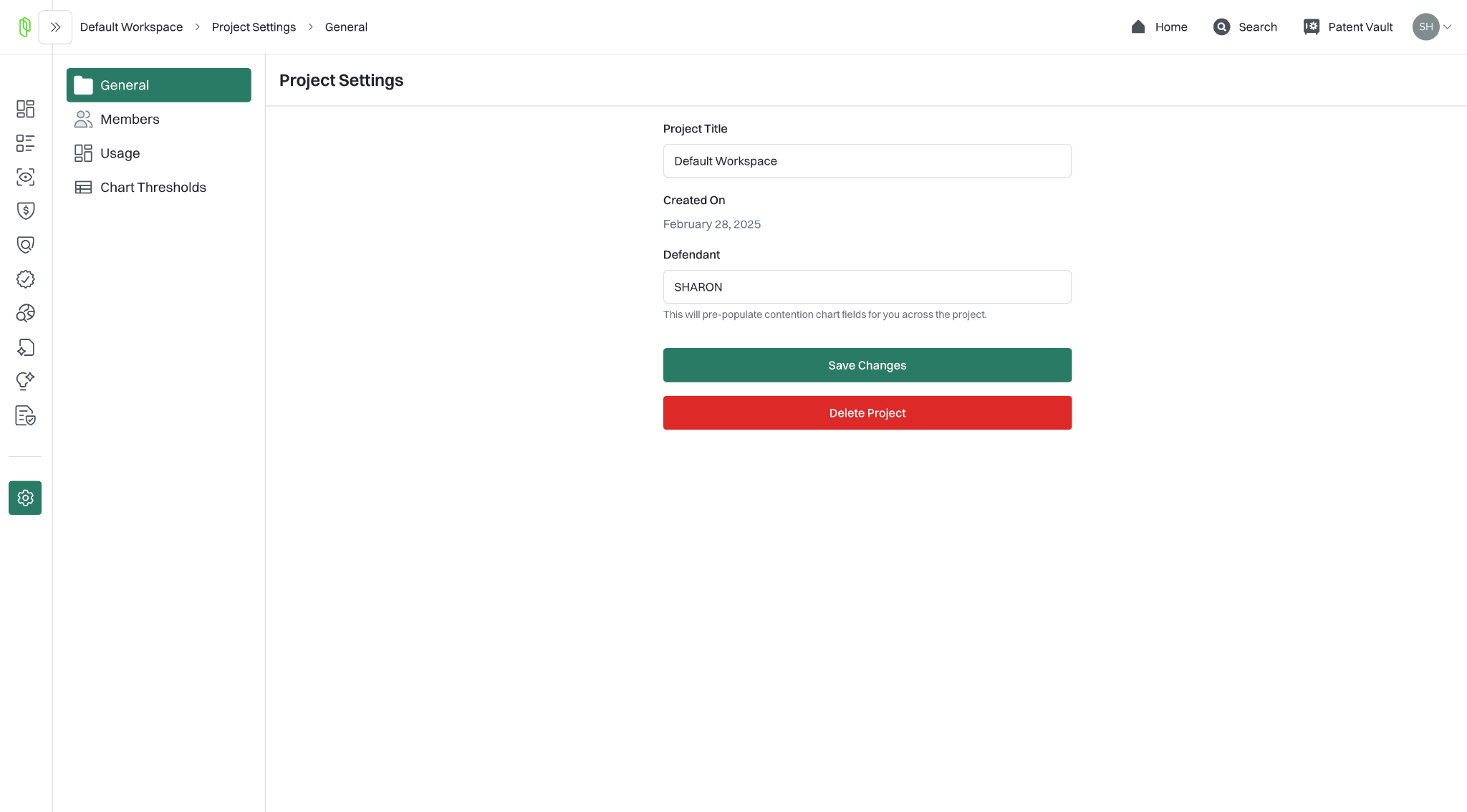Click the settings gear icon
The height and width of the screenshot is (812, 1467).
coord(25,498)
